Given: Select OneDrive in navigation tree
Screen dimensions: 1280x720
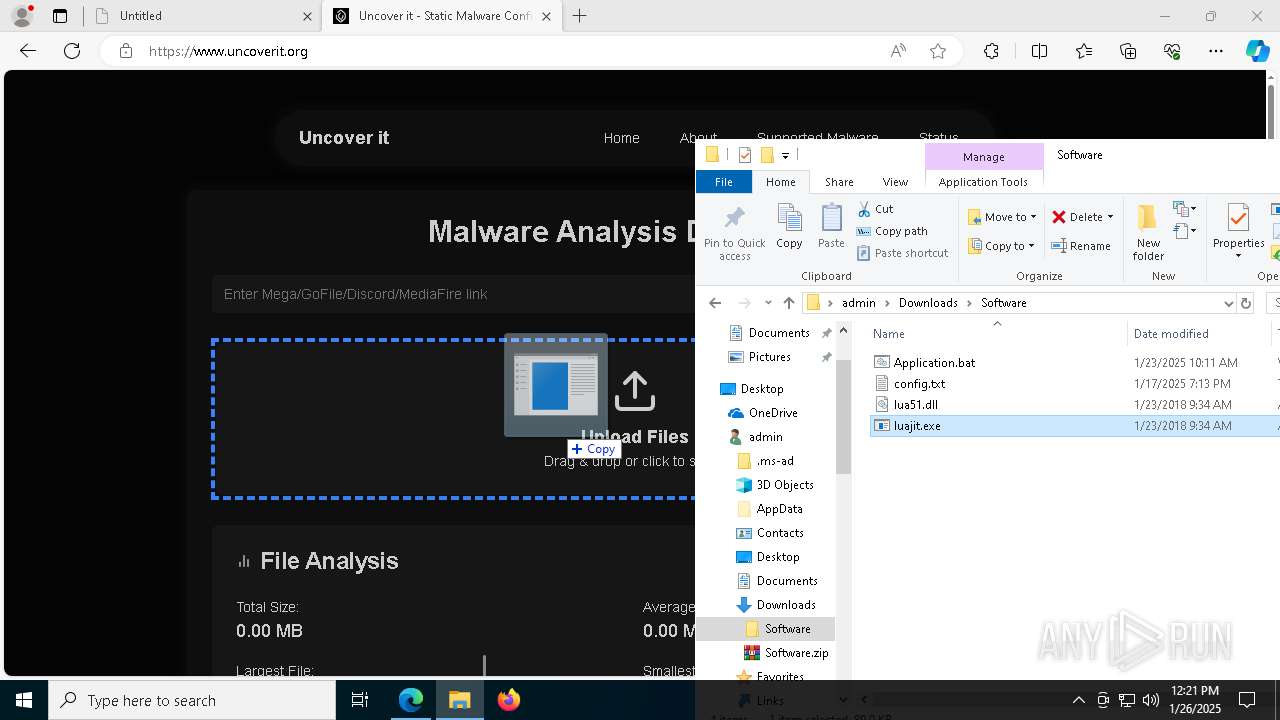Looking at the screenshot, I should click(763, 413).
